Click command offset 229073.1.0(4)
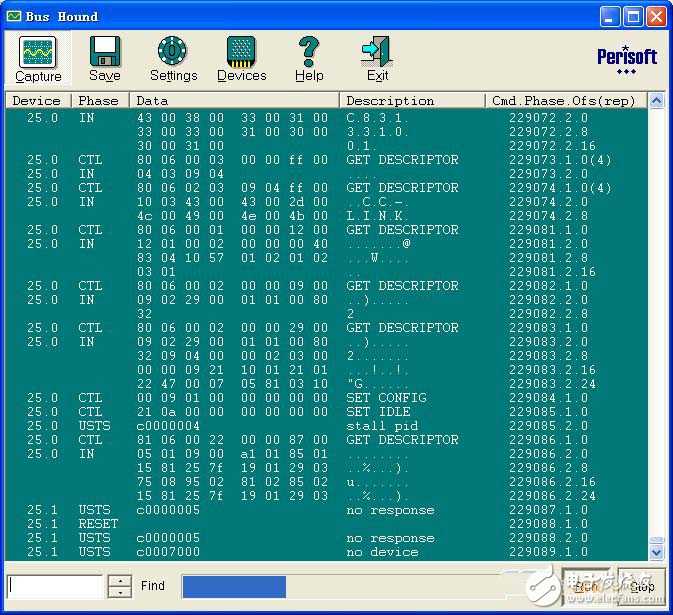 tap(560, 160)
